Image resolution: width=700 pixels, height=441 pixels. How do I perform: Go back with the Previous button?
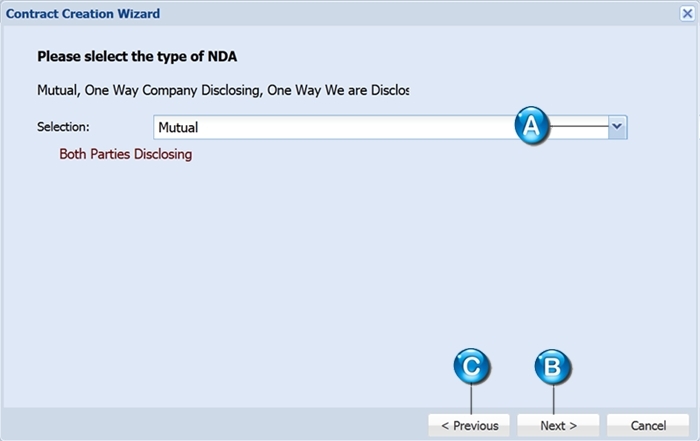coord(469,425)
